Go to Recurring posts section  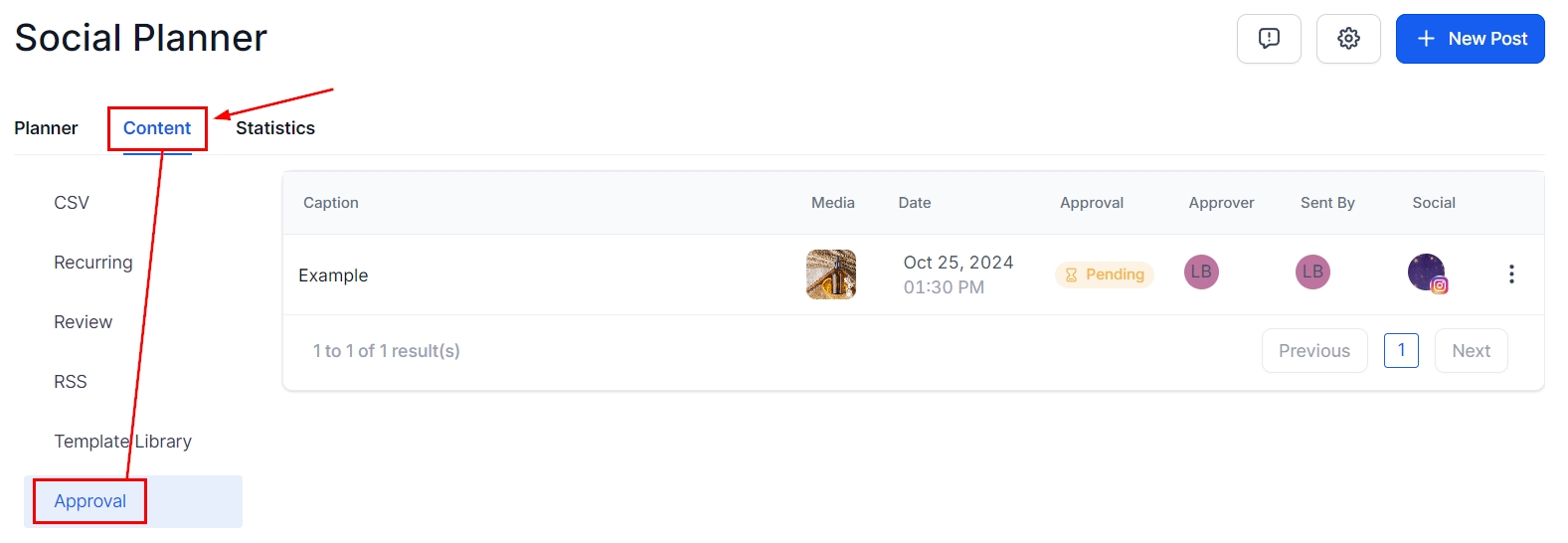(x=93, y=263)
